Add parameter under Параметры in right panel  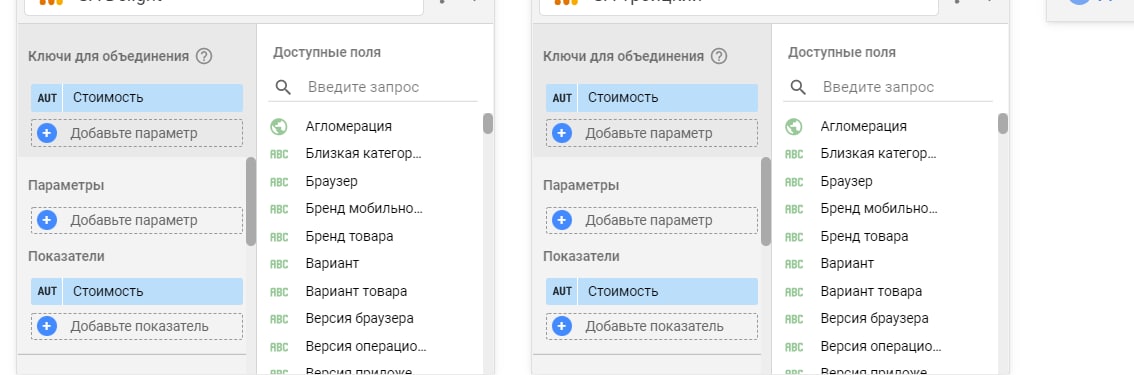pos(652,220)
